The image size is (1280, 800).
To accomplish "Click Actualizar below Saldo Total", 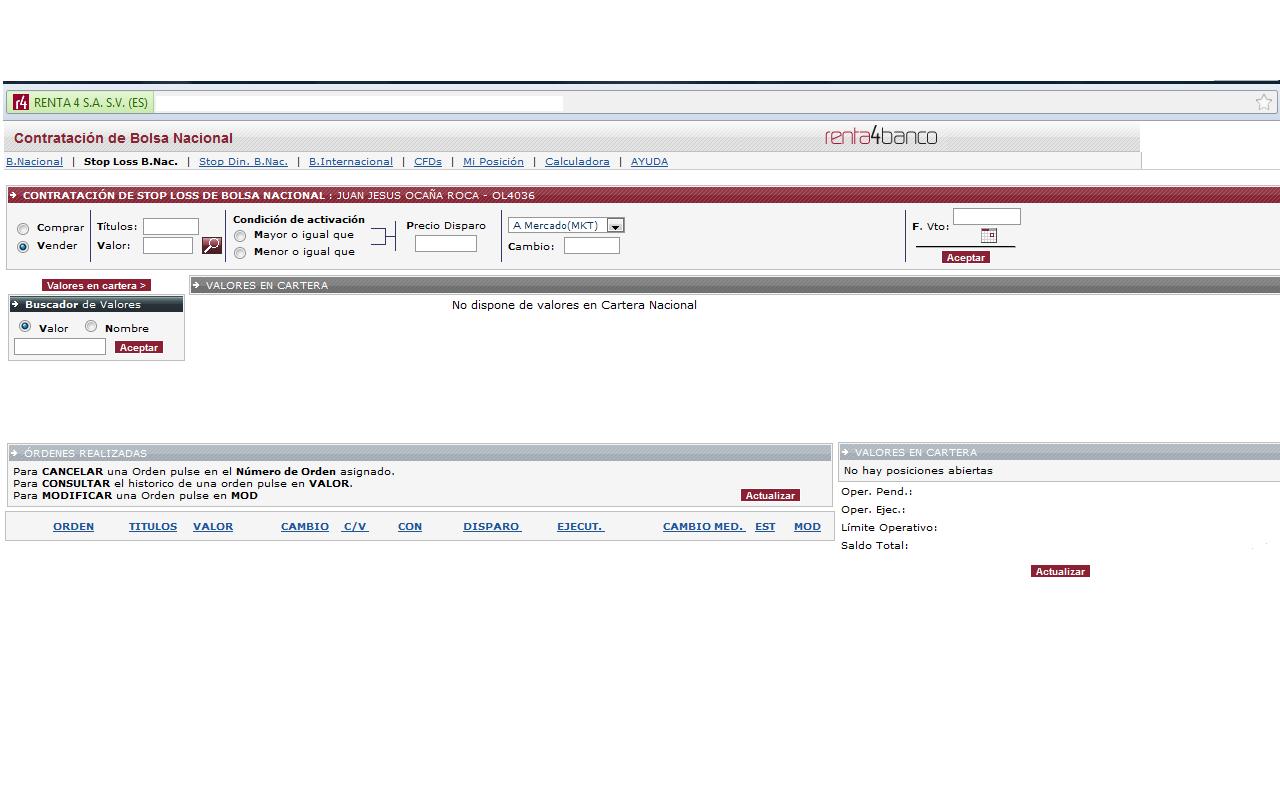I will click(x=1060, y=571).
